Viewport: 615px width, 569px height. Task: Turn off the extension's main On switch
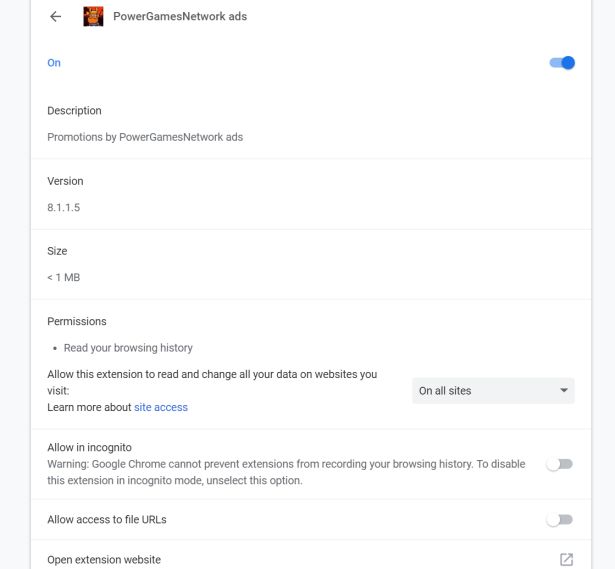pyautogui.click(x=562, y=63)
